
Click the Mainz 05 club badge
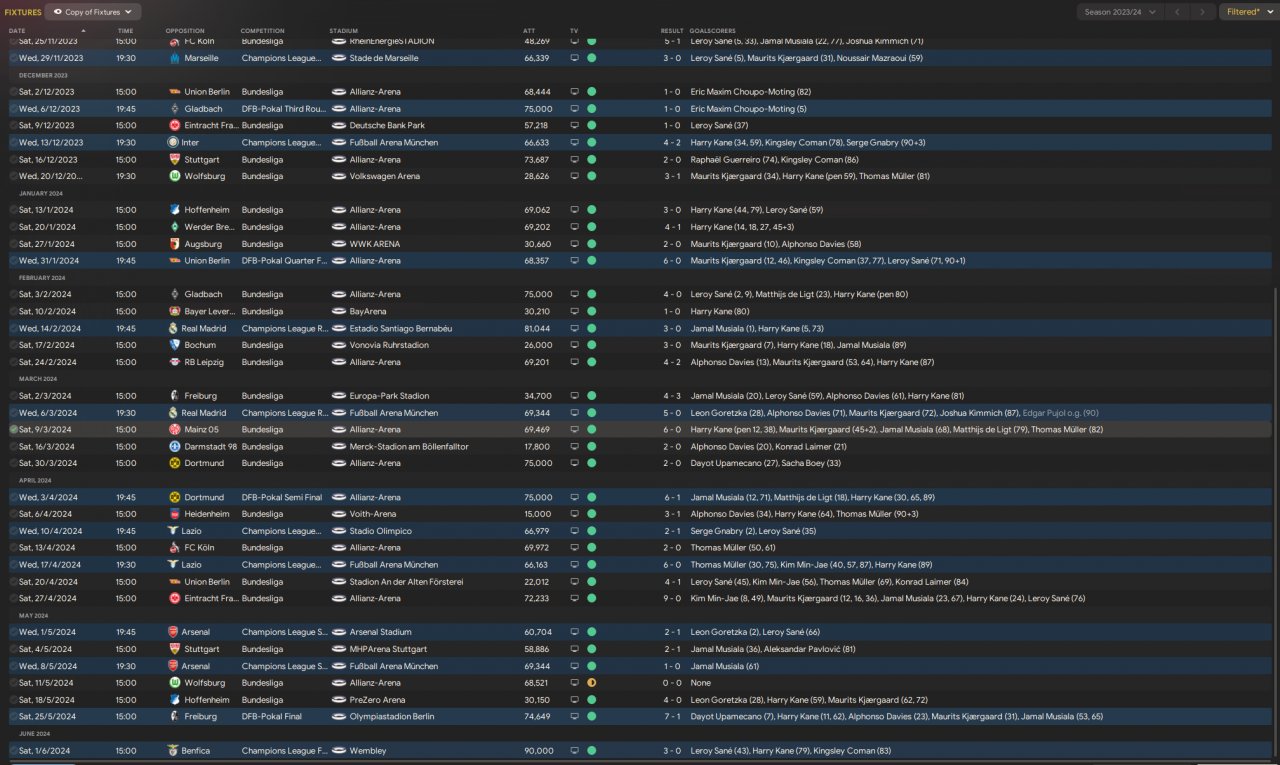pos(174,429)
